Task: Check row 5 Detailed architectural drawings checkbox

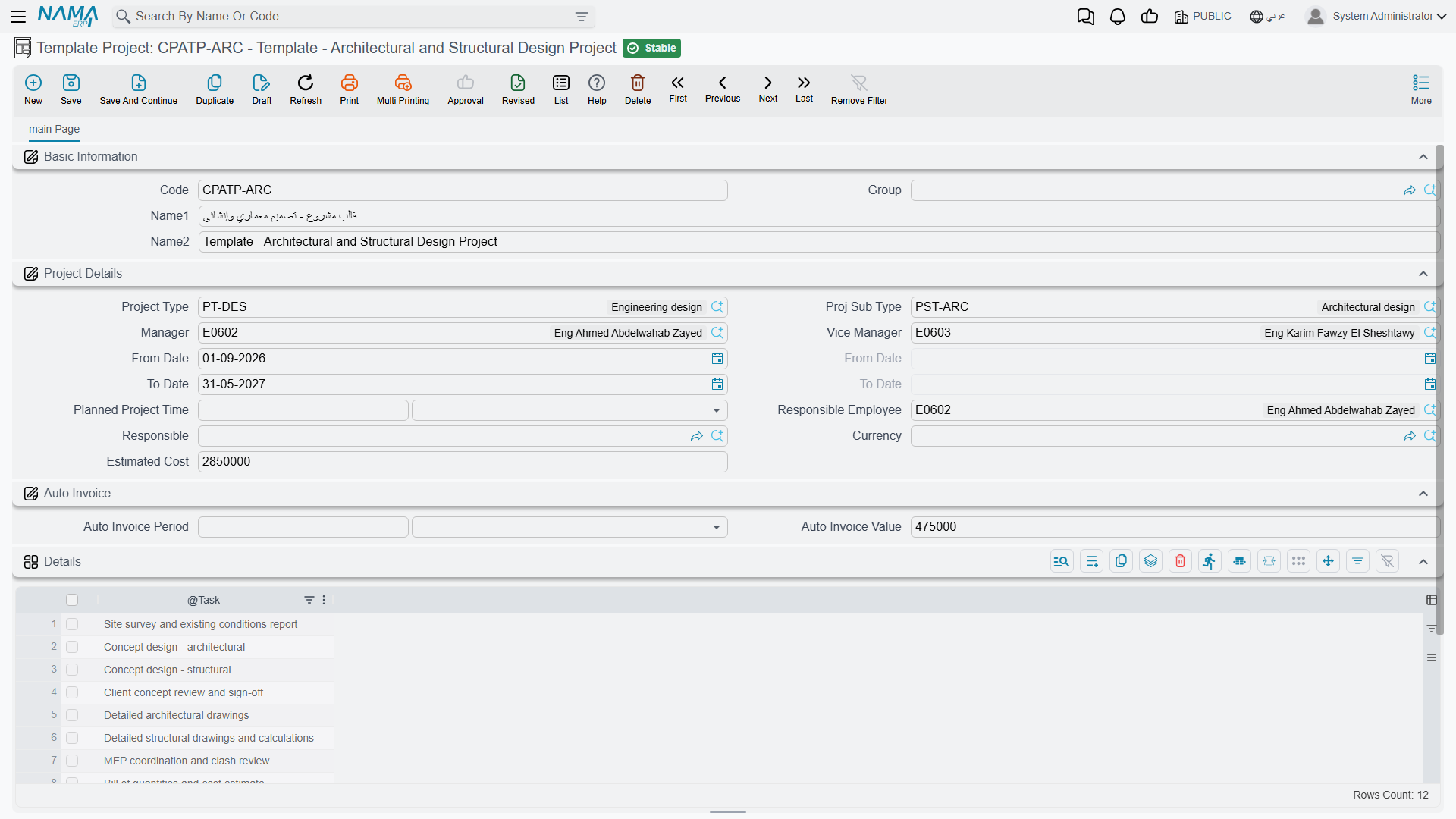Action: coord(72,715)
